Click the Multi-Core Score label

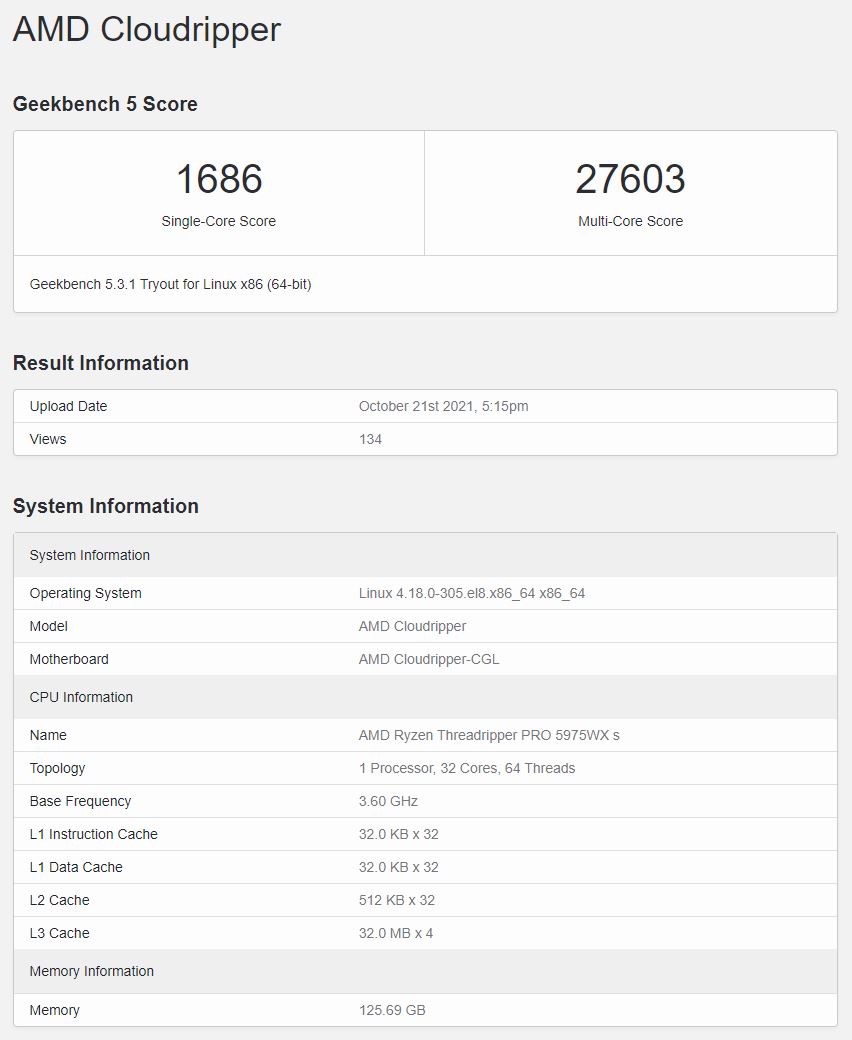coord(630,221)
